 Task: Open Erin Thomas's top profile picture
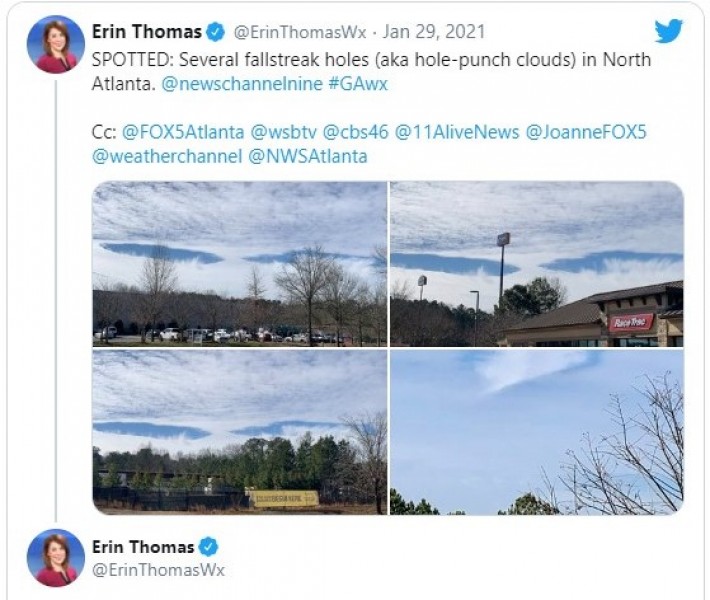[x=56, y=44]
